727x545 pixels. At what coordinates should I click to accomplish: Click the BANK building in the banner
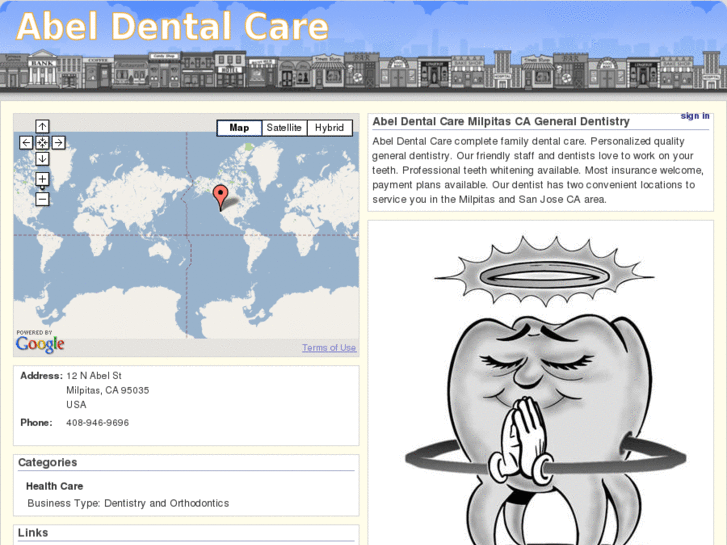(x=42, y=69)
